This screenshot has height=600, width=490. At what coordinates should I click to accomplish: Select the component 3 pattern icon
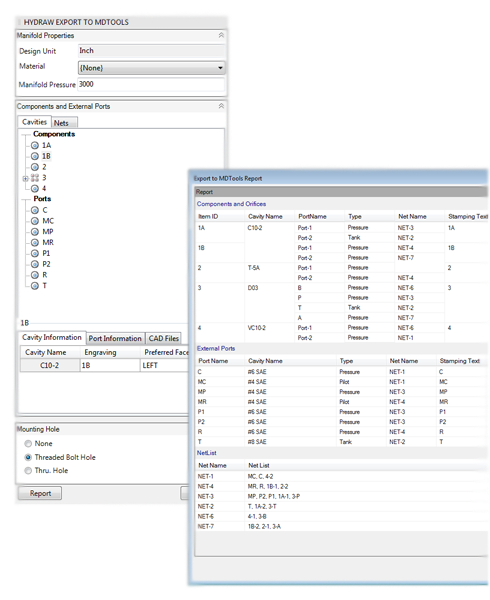[x=35, y=178]
